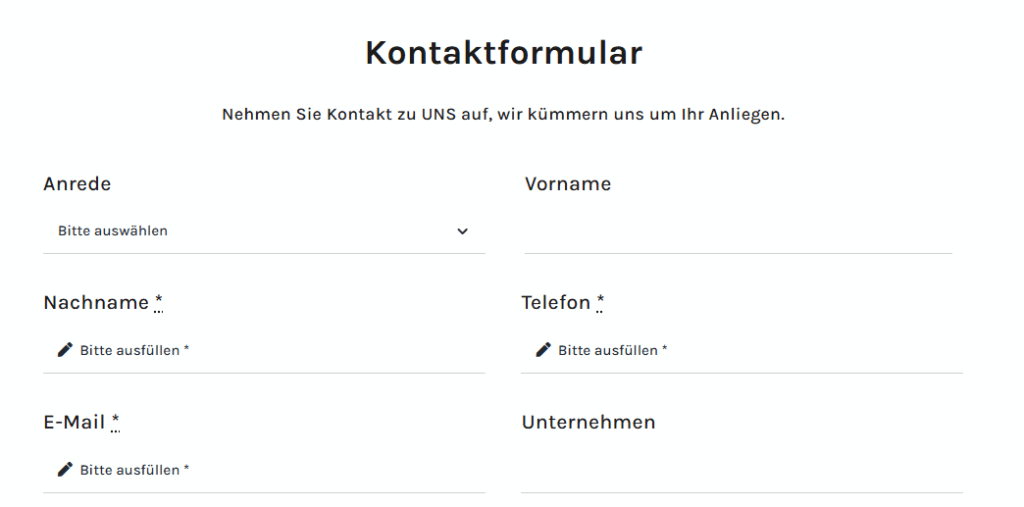Expand the Anrede dropdown chevron arrow

(462, 231)
